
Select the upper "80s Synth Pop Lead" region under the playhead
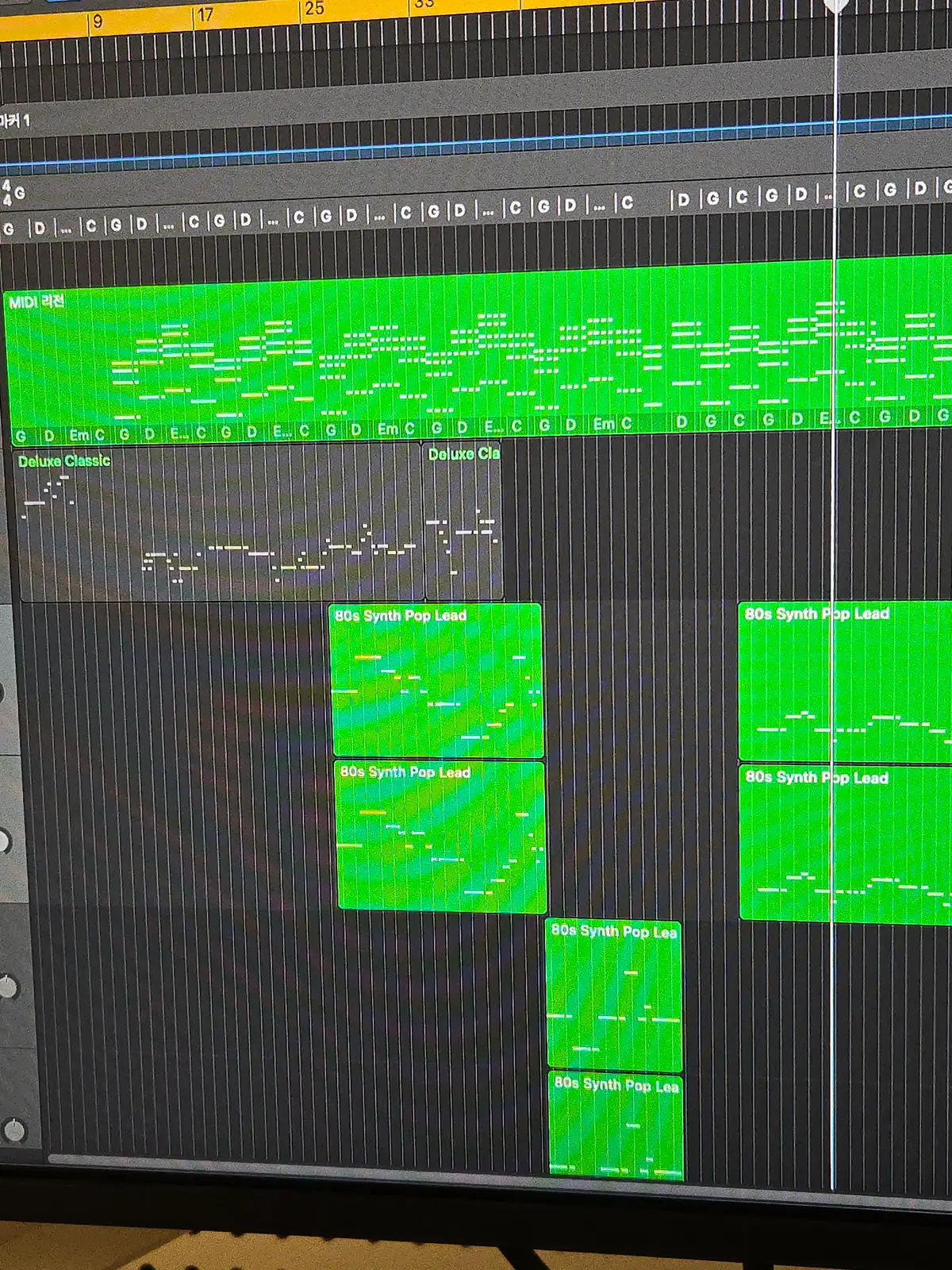click(x=845, y=682)
